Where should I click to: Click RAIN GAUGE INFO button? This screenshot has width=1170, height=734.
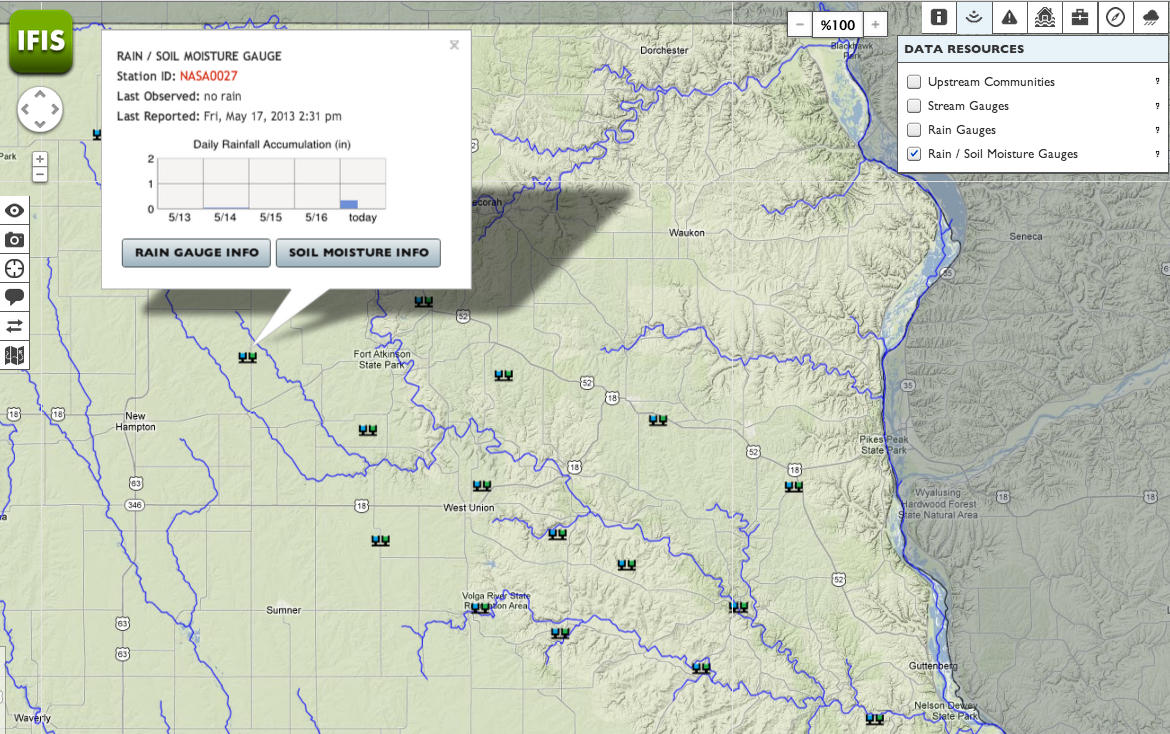pos(195,253)
